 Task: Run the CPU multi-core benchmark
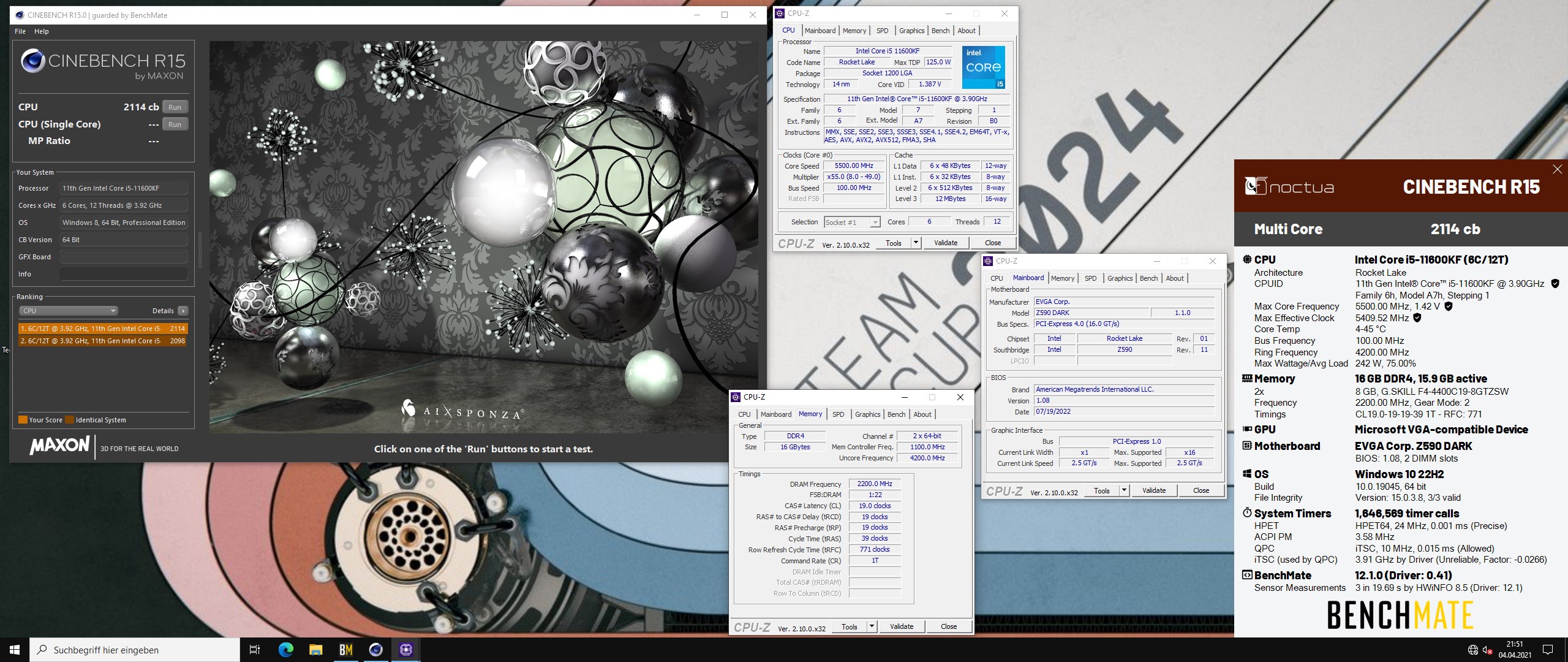coord(175,107)
